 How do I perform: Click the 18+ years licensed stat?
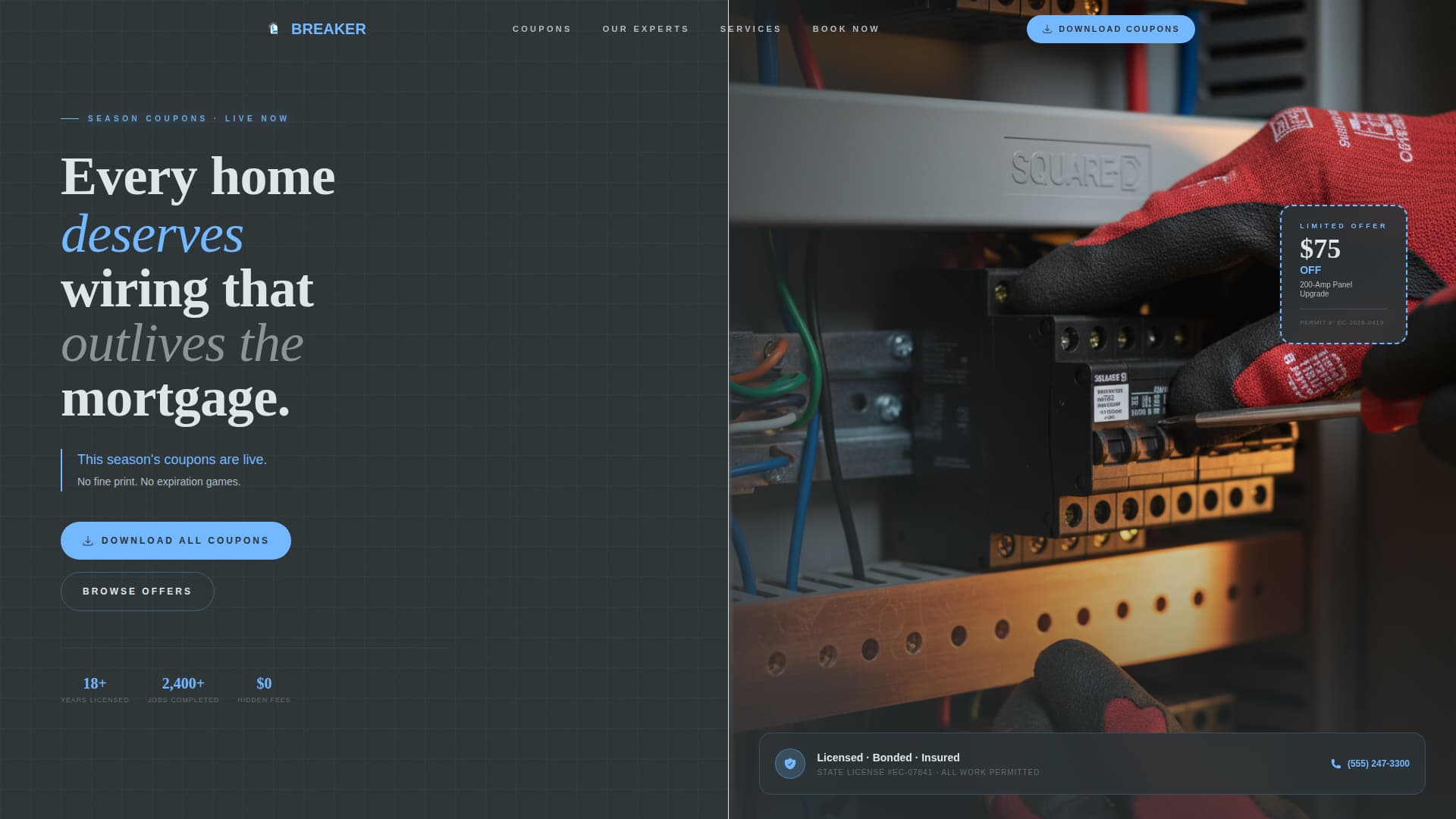tap(95, 689)
